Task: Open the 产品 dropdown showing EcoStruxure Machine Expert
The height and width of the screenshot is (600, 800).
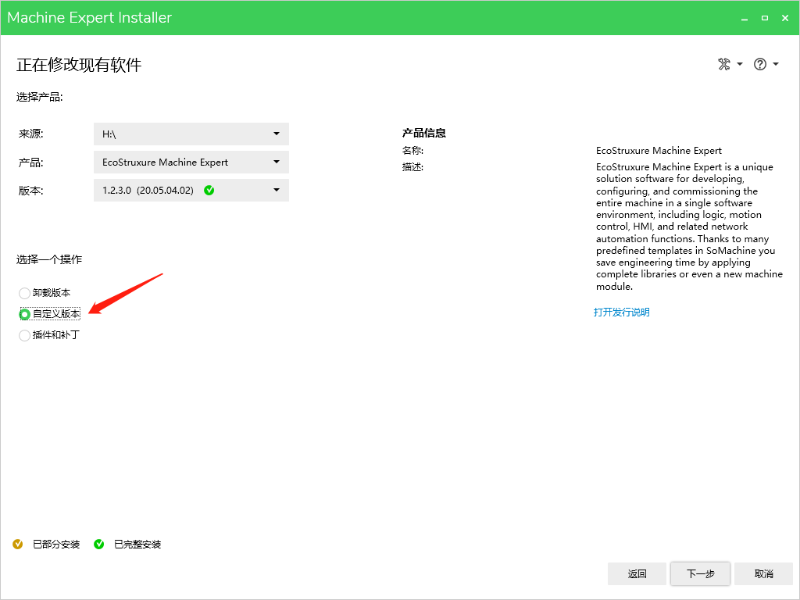Action: (x=191, y=162)
